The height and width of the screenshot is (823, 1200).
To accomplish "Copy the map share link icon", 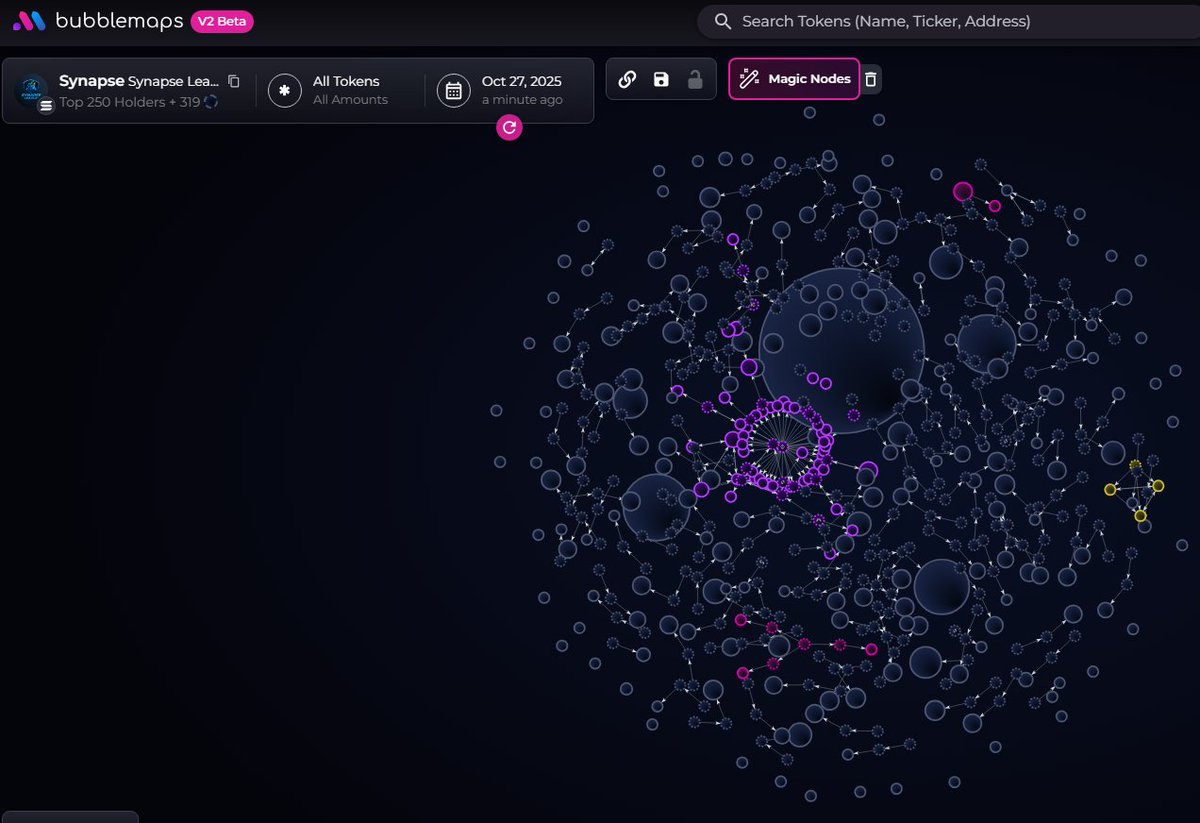I will click(x=627, y=79).
